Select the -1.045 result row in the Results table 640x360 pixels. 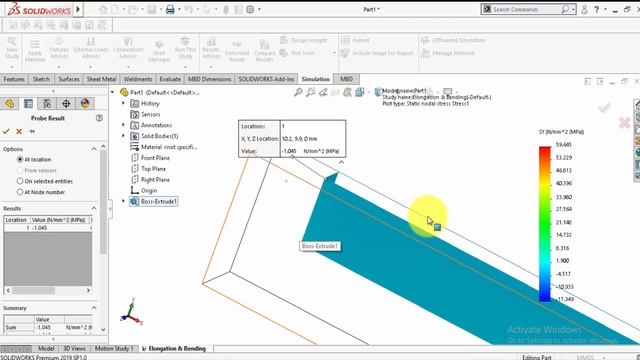point(48,228)
